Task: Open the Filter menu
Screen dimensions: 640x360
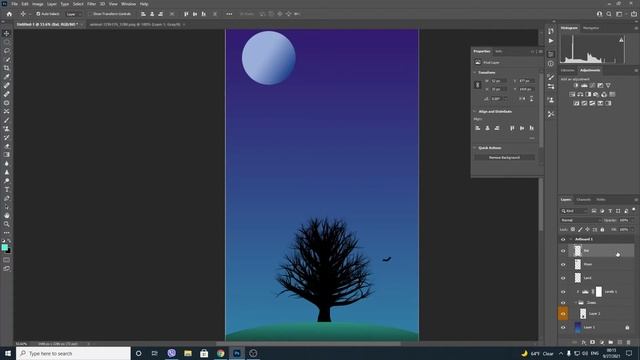Action: pyautogui.click(x=91, y=4)
